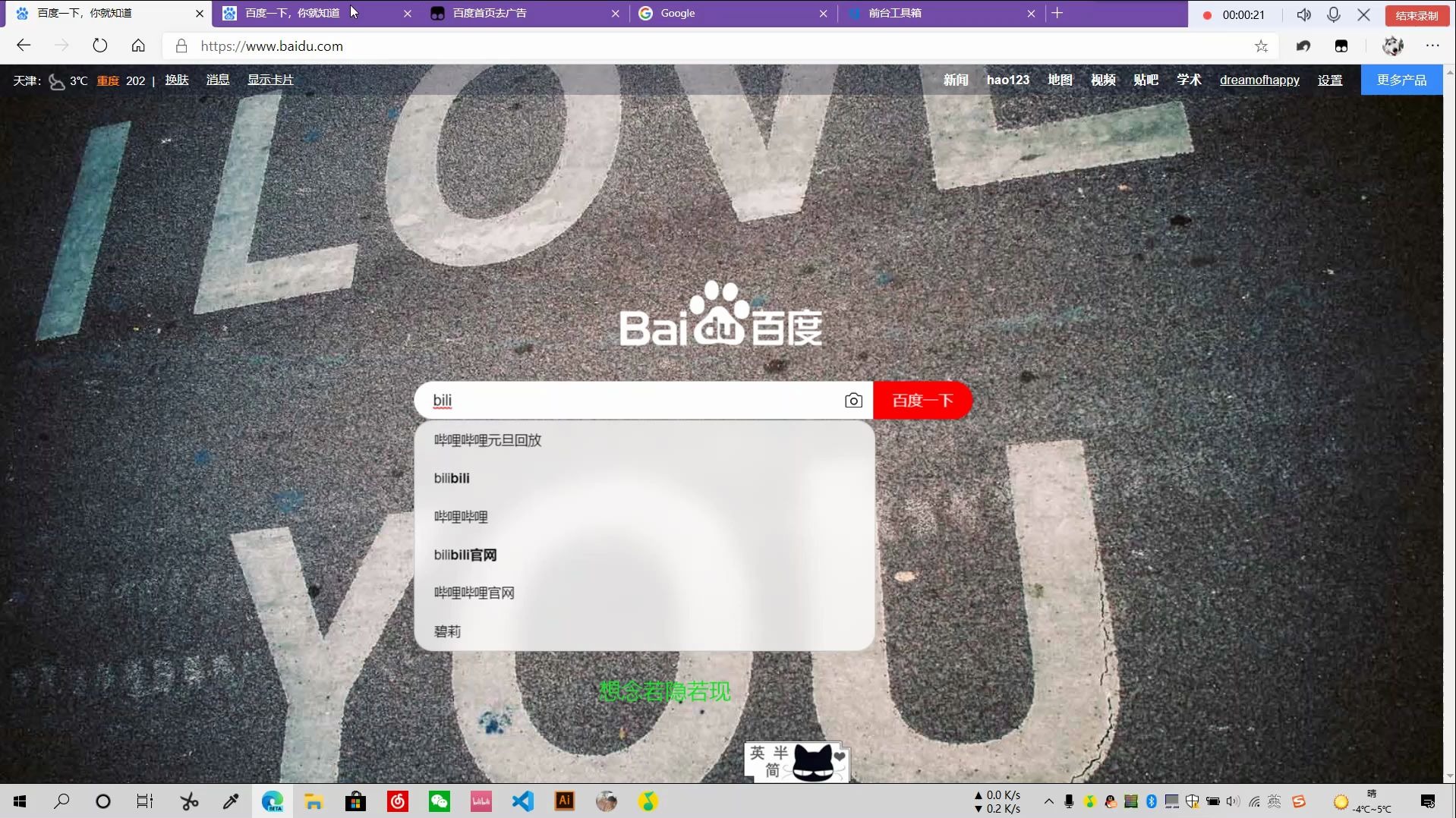Viewport: 1456px width, 818px height.
Task: Open a new browser tab
Action: (1057, 13)
